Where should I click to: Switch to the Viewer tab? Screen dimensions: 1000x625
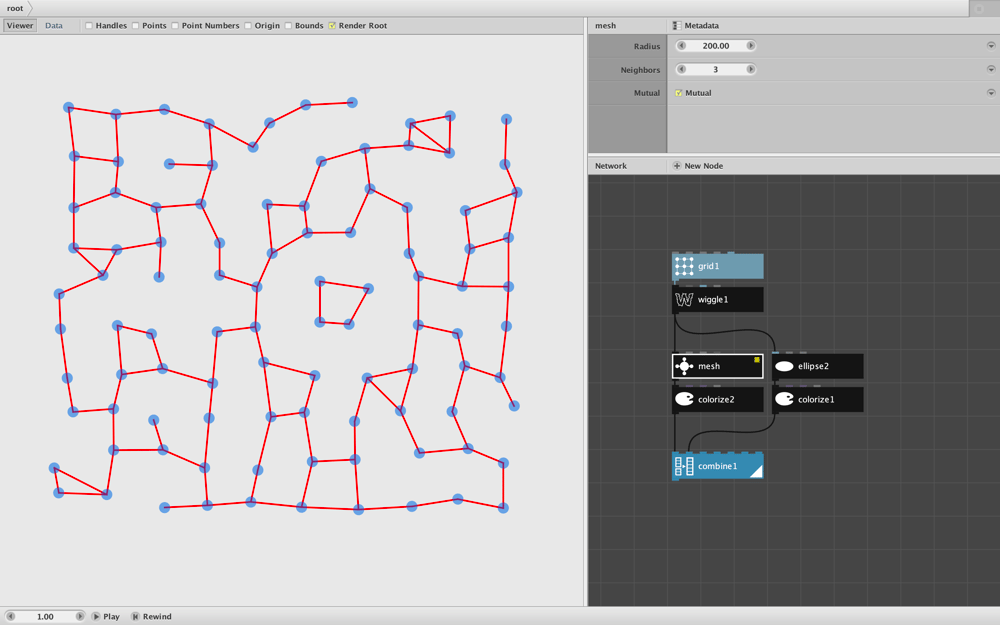pyautogui.click(x=20, y=26)
